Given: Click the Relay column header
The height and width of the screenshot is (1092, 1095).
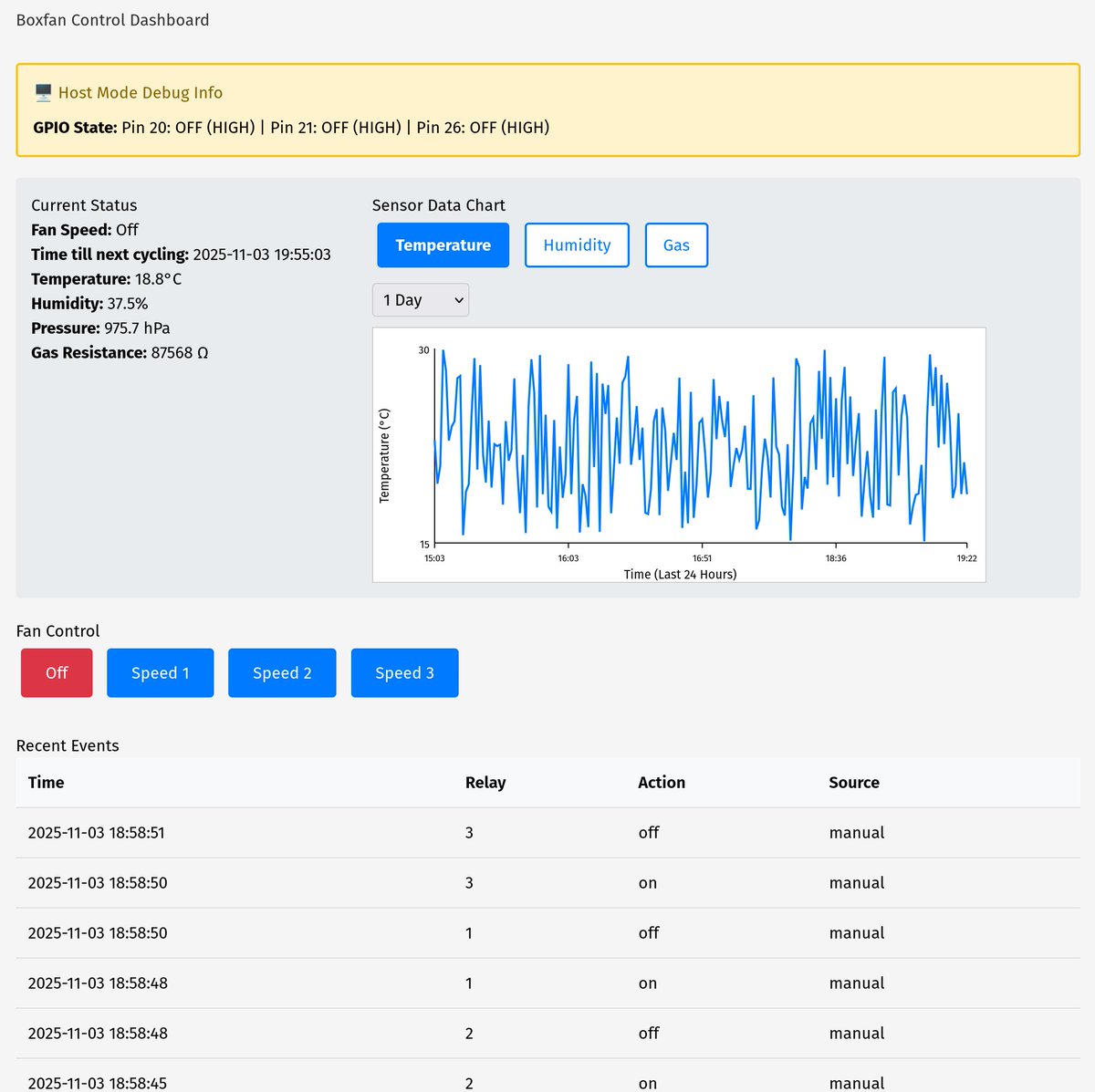Looking at the screenshot, I should click(x=485, y=782).
